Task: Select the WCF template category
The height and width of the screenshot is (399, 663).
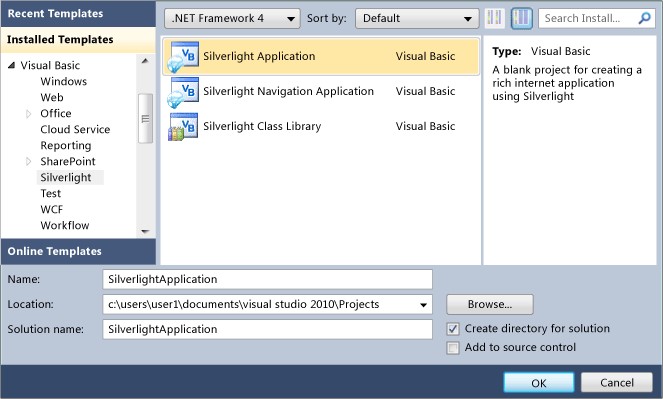Action: point(52,210)
